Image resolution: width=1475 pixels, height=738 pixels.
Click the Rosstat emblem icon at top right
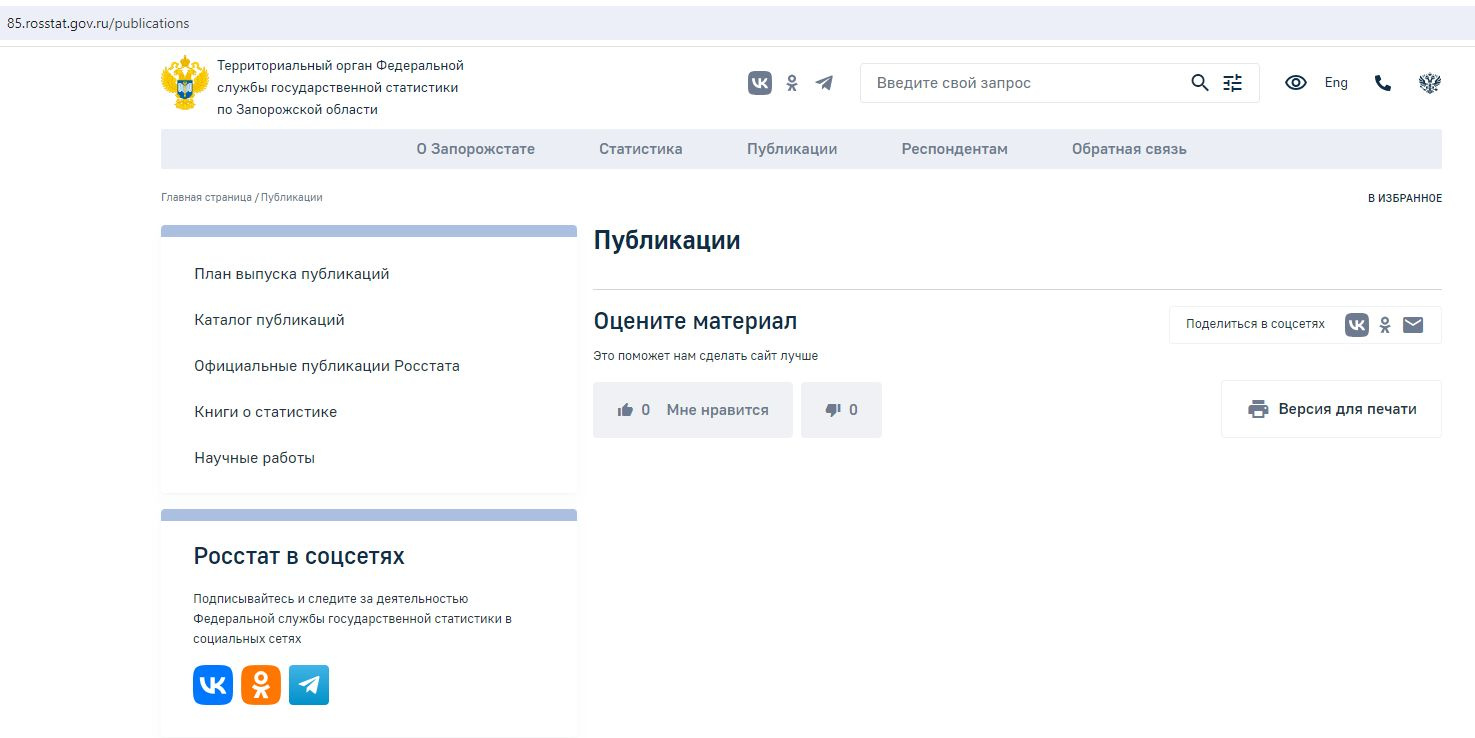pyautogui.click(x=1429, y=83)
